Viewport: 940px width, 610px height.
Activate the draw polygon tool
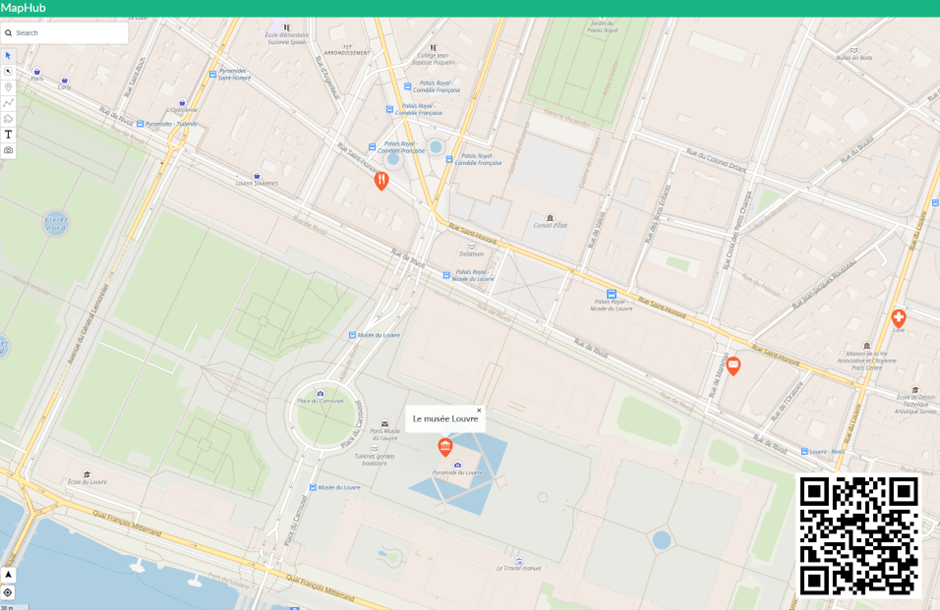coord(8,118)
